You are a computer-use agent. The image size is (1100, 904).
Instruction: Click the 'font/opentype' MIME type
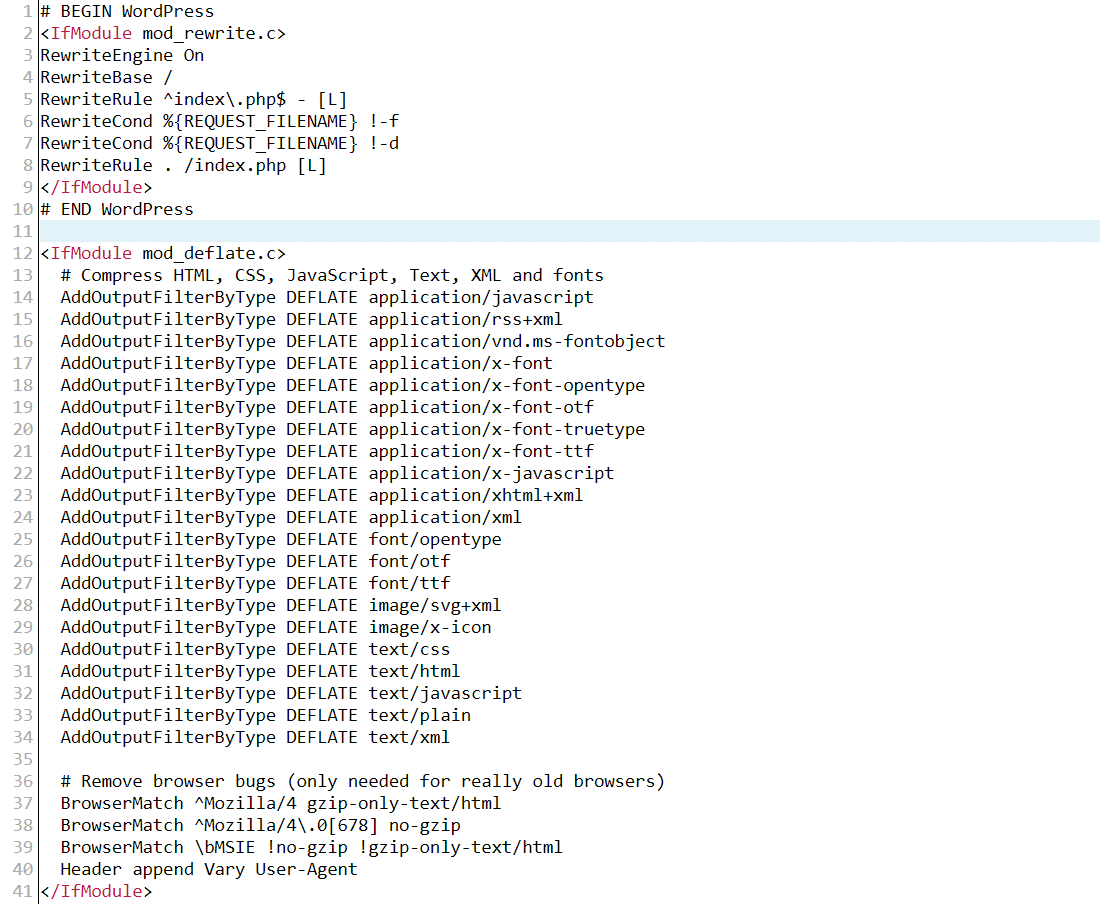pyautogui.click(x=434, y=540)
